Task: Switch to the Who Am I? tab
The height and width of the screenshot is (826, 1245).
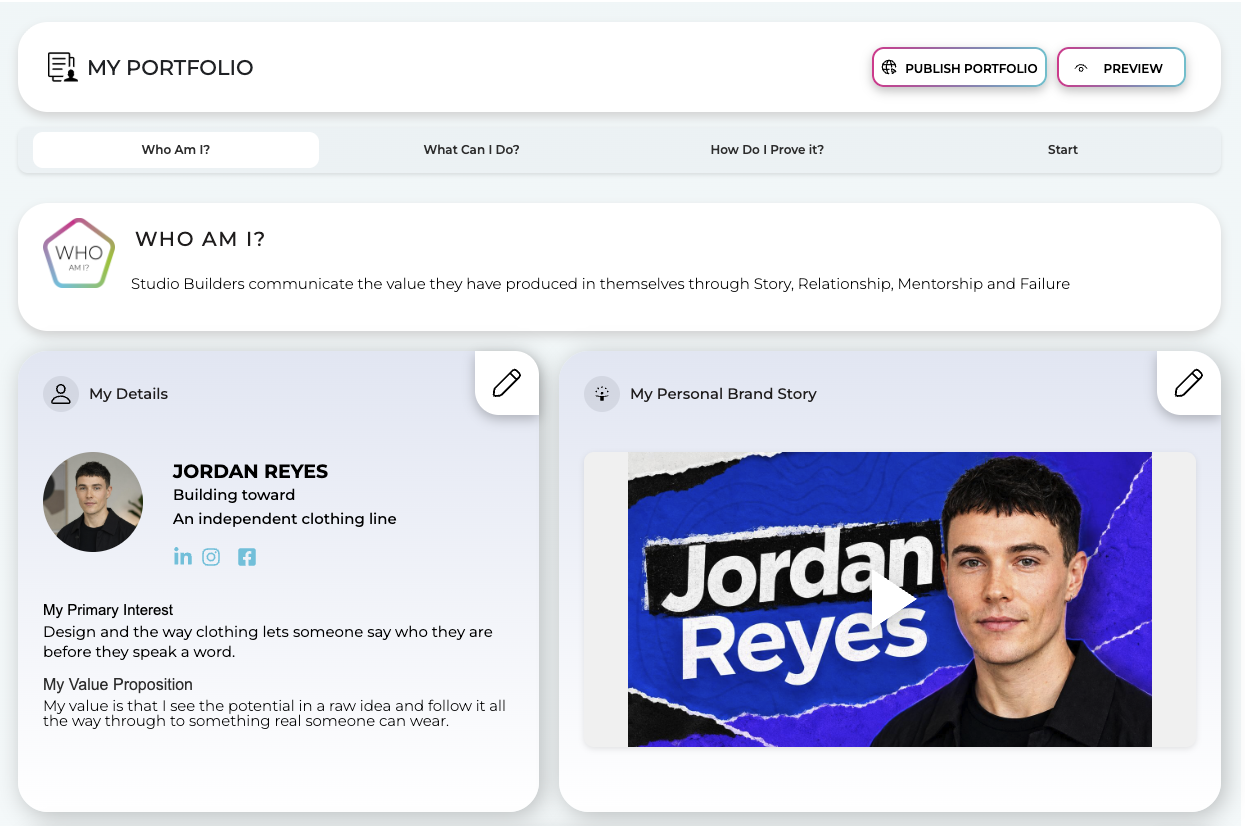Action: coord(176,150)
